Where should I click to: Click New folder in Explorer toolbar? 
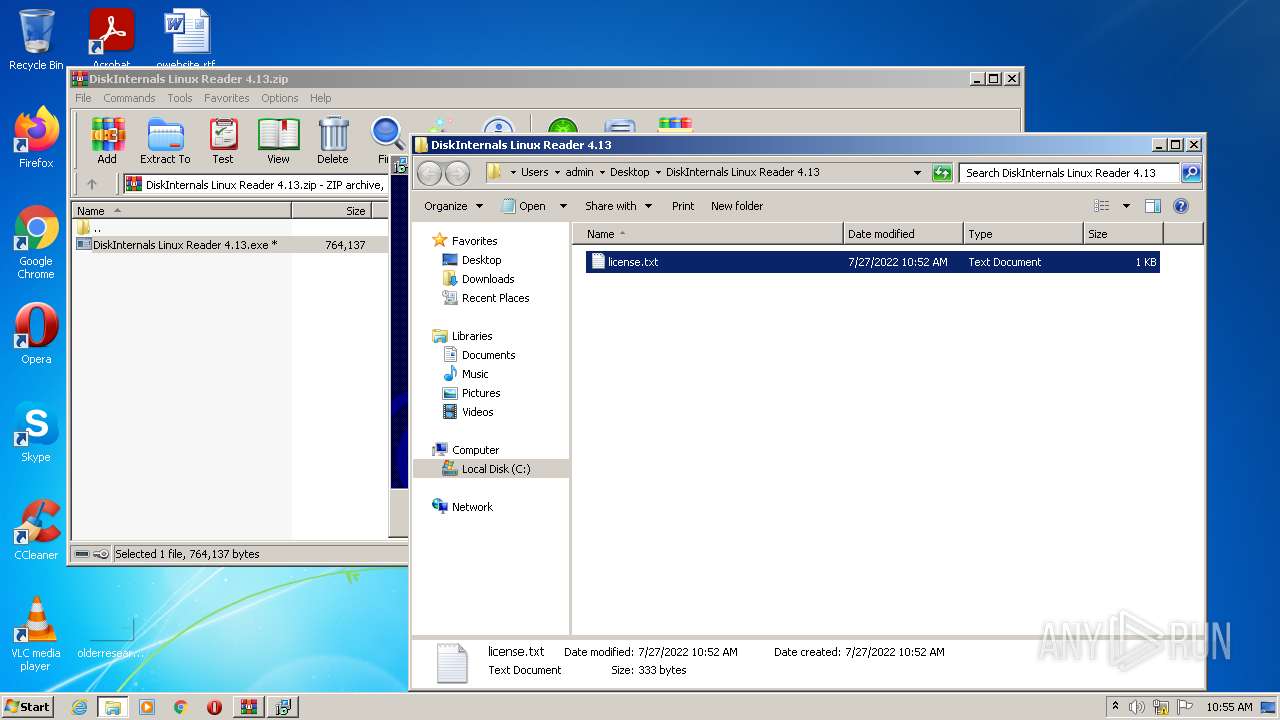pyautogui.click(x=737, y=206)
